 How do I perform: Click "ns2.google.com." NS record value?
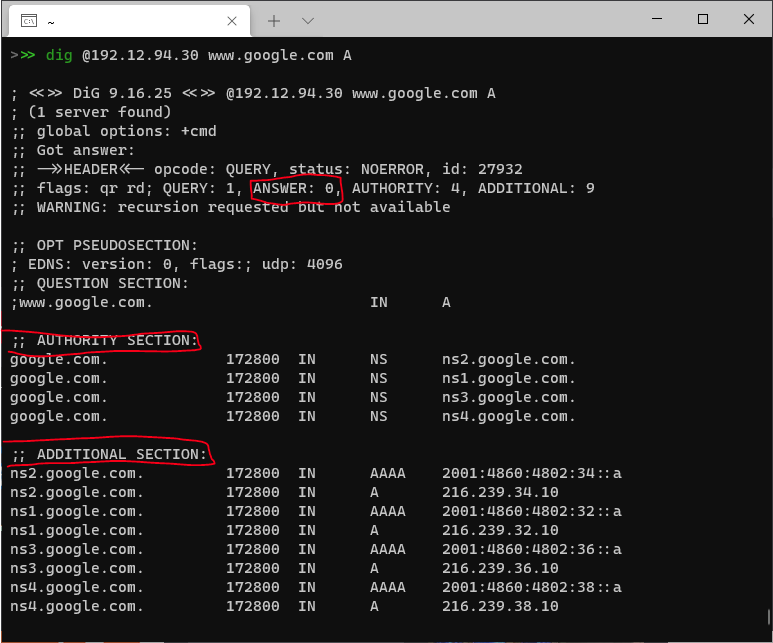click(508, 359)
